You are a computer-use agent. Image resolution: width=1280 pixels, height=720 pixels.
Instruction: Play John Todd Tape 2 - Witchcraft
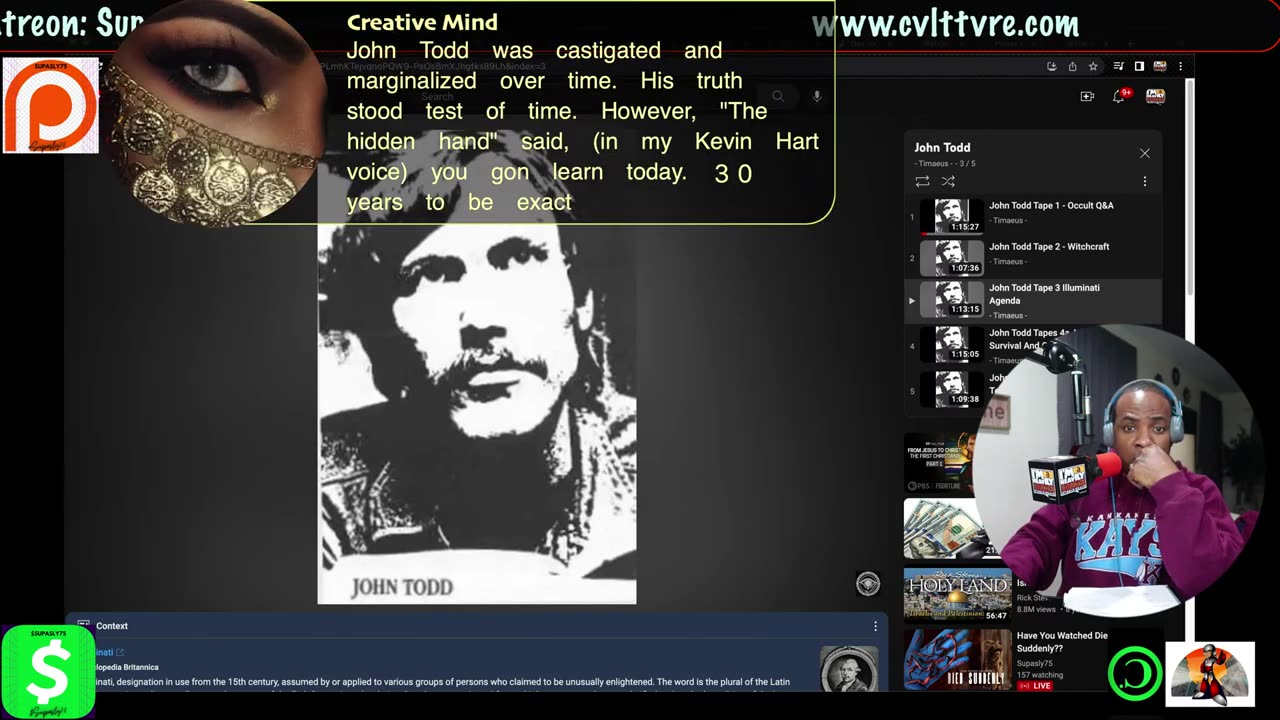[x=1033, y=257]
